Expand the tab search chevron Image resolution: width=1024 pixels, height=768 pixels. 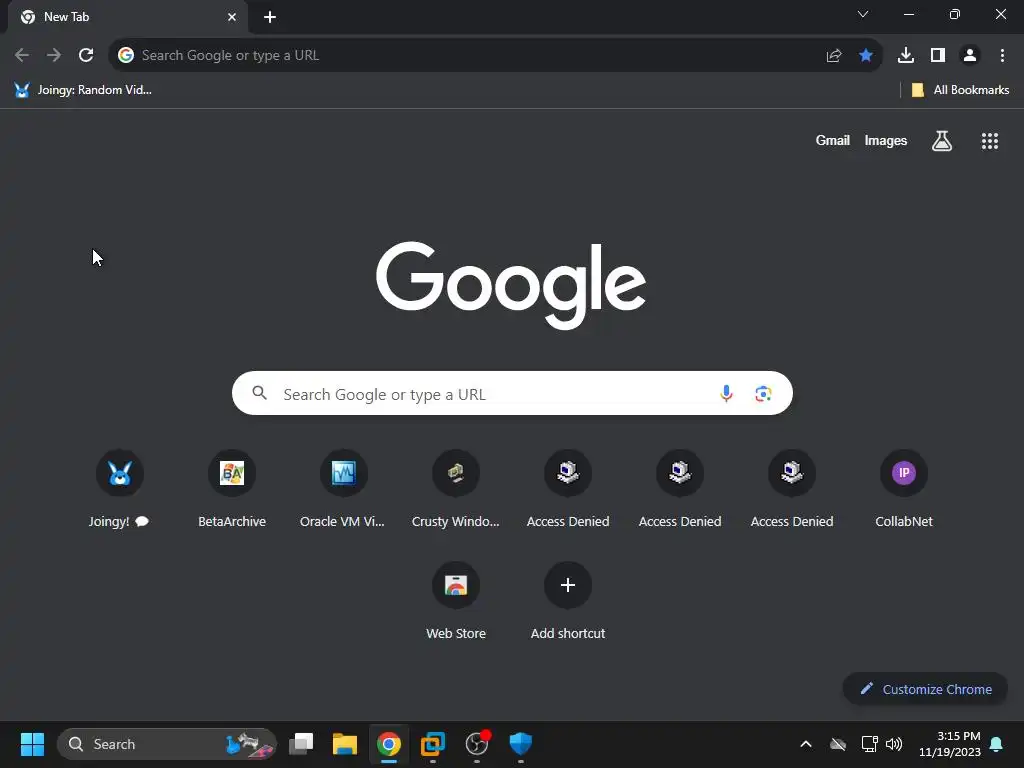point(863,14)
